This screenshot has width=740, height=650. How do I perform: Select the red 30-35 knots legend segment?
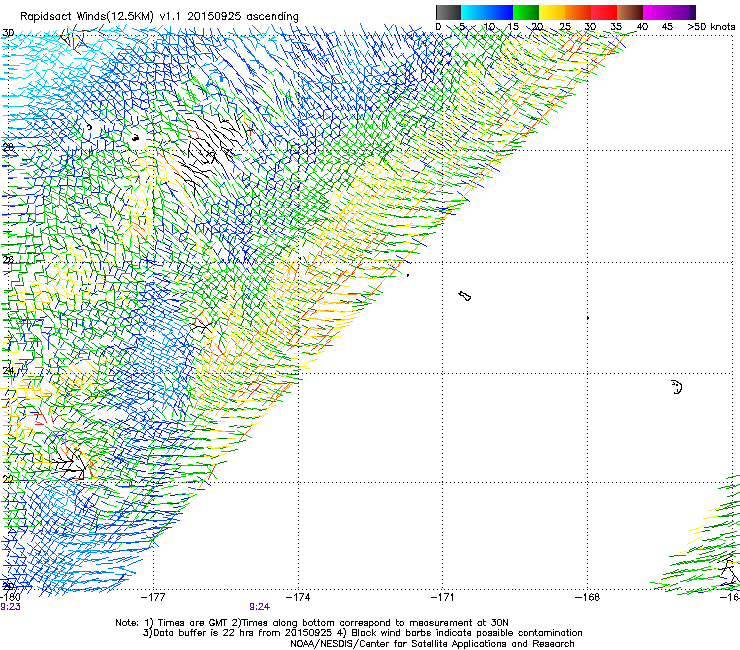click(x=604, y=12)
